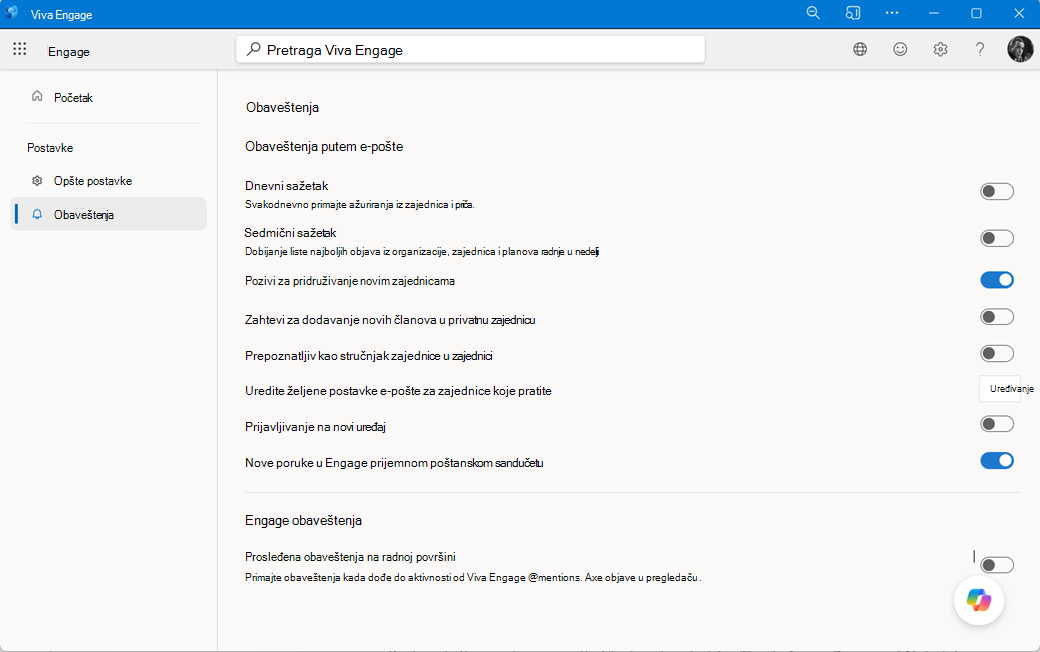Click the Obaveštenja putem e-pošte heading
This screenshot has height=652, width=1040.
[x=324, y=147]
